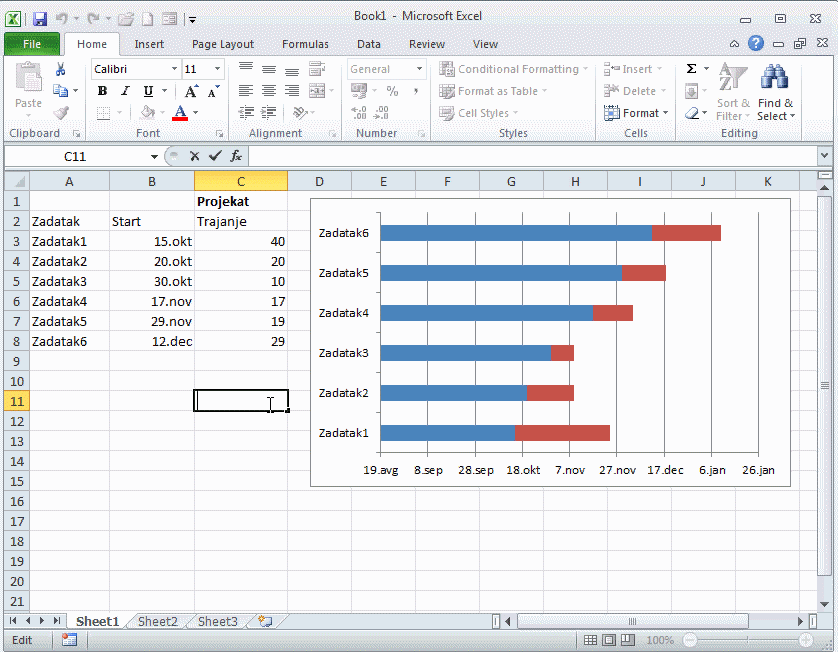Cancel the cell entry with formula bar X
838x652 pixels.
pyautogui.click(x=194, y=156)
